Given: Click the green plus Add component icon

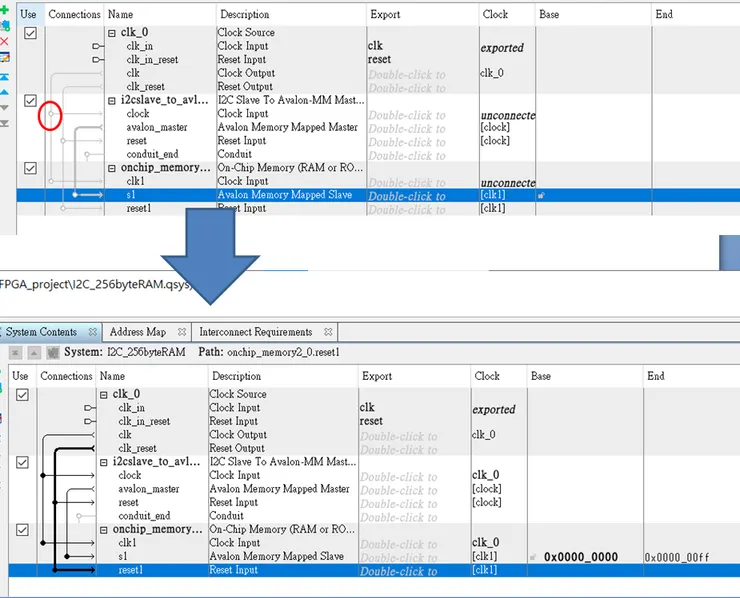Looking at the screenshot, I should (4, 10).
